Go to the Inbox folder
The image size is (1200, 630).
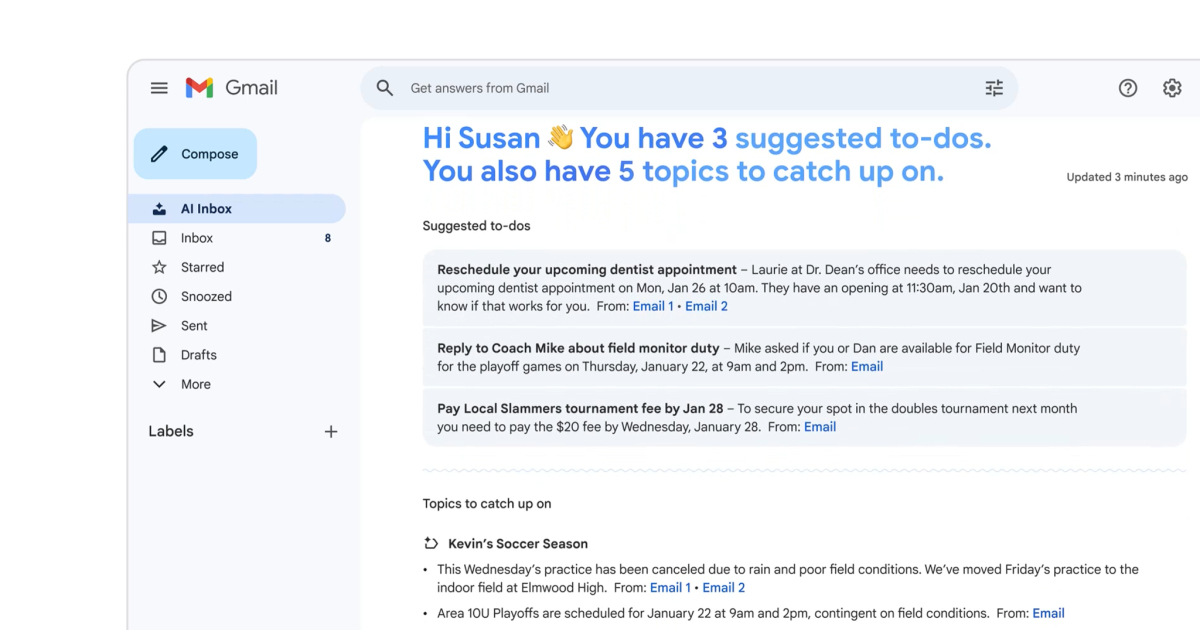pyautogui.click(x=197, y=238)
